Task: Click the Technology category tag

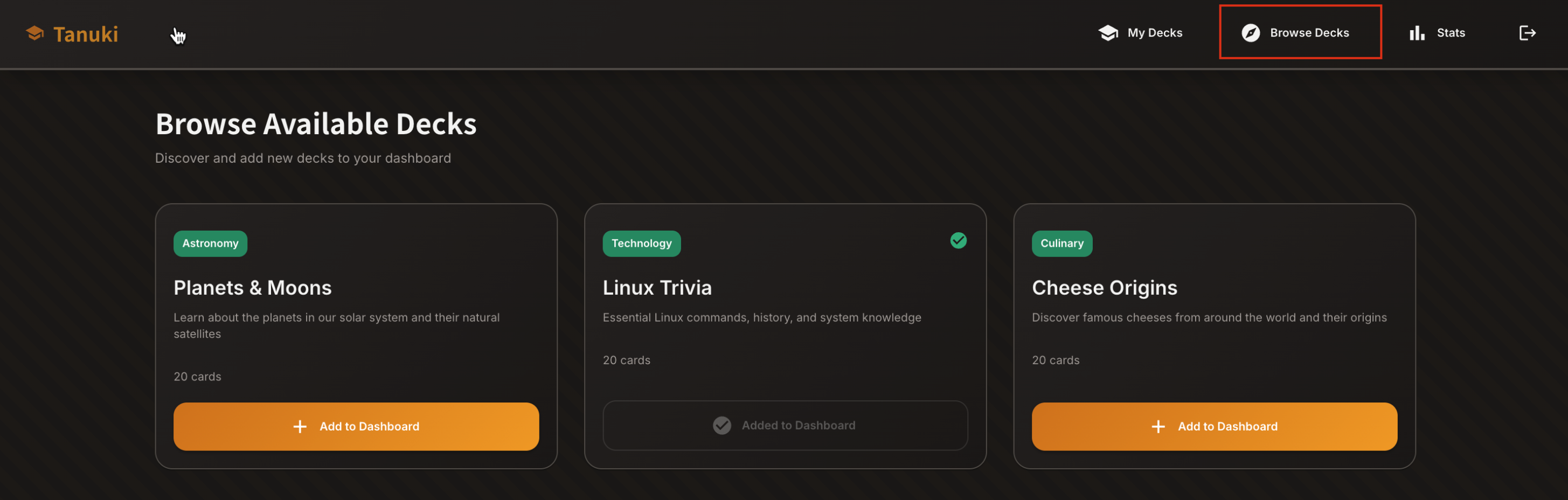Action: (x=641, y=244)
